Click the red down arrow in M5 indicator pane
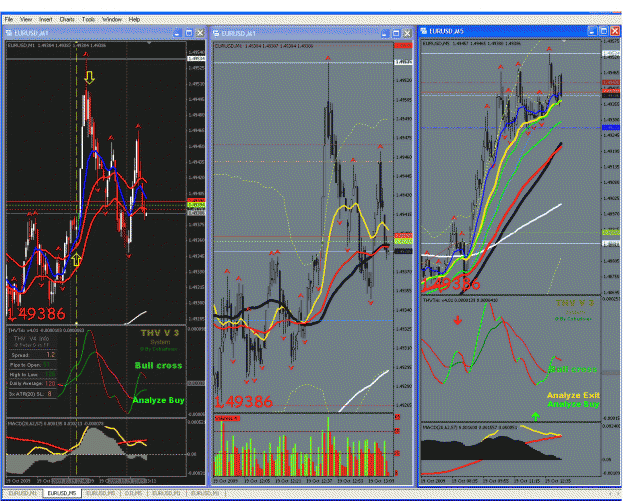This screenshot has height=501, width=625. (458, 320)
